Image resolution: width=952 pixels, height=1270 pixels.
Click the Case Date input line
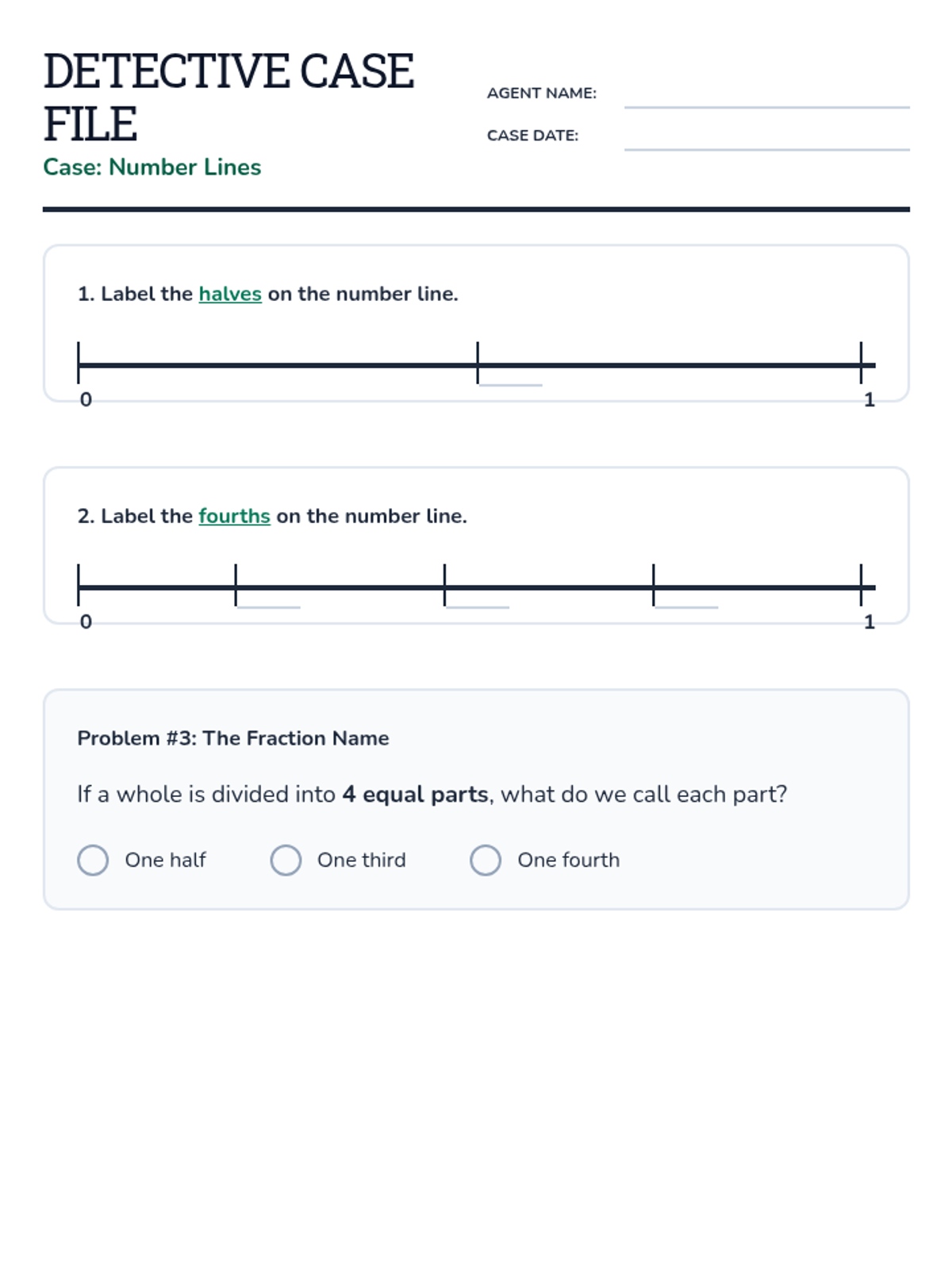tap(766, 137)
